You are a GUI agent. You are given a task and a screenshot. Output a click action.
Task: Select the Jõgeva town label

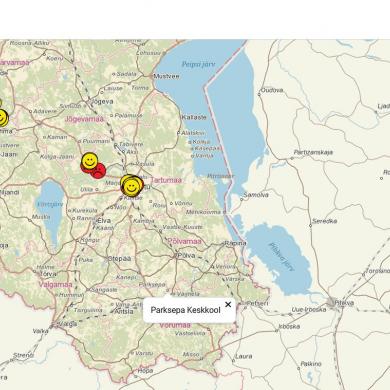(102, 101)
